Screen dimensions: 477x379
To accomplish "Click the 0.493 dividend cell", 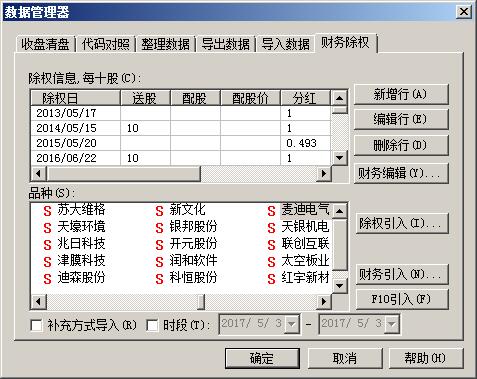I will [x=306, y=143].
